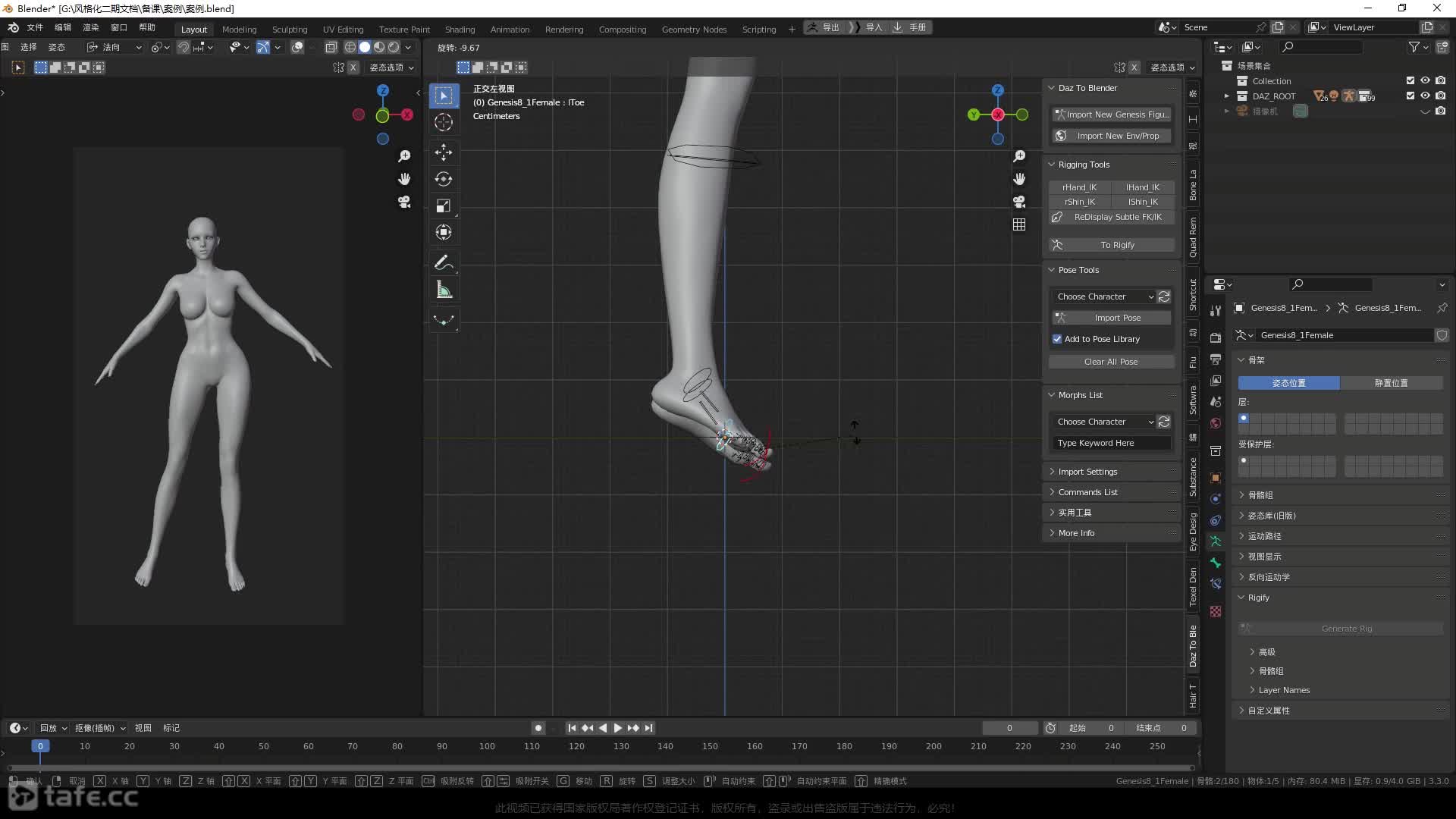Viewport: 1456px width, 819px height.
Task: Select the Select Box tool
Action: 444,96
